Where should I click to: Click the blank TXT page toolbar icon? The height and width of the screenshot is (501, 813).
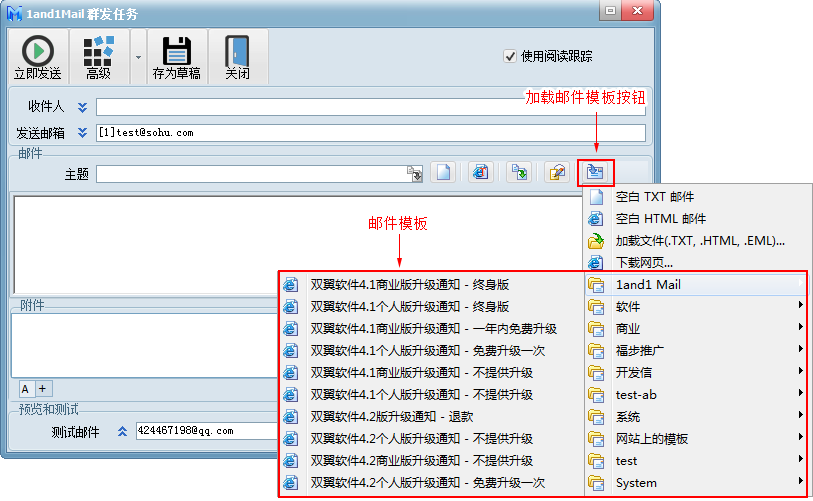click(x=443, y=172)
